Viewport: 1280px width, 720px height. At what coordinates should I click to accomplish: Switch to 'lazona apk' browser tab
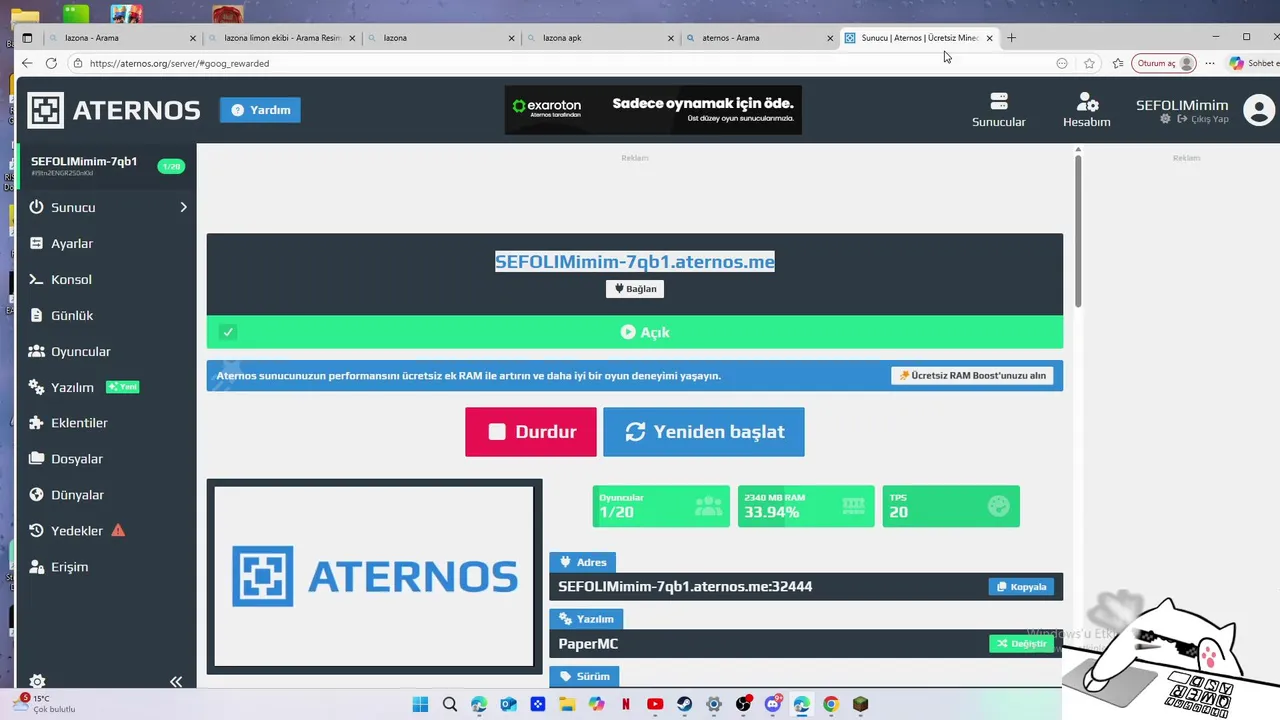point(600,38)
